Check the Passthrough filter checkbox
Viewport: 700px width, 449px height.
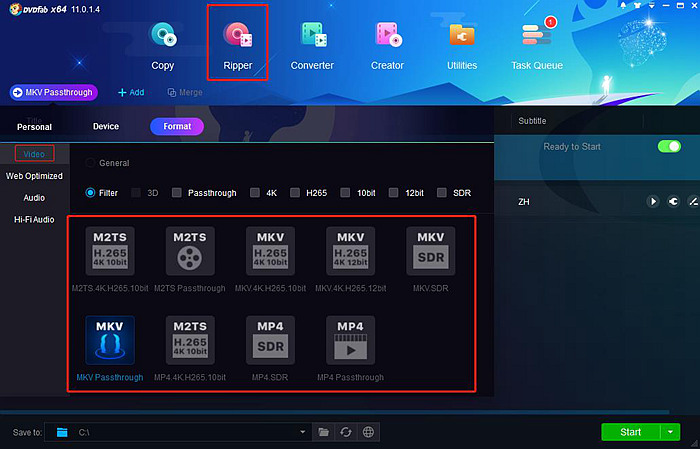point(177,193)
